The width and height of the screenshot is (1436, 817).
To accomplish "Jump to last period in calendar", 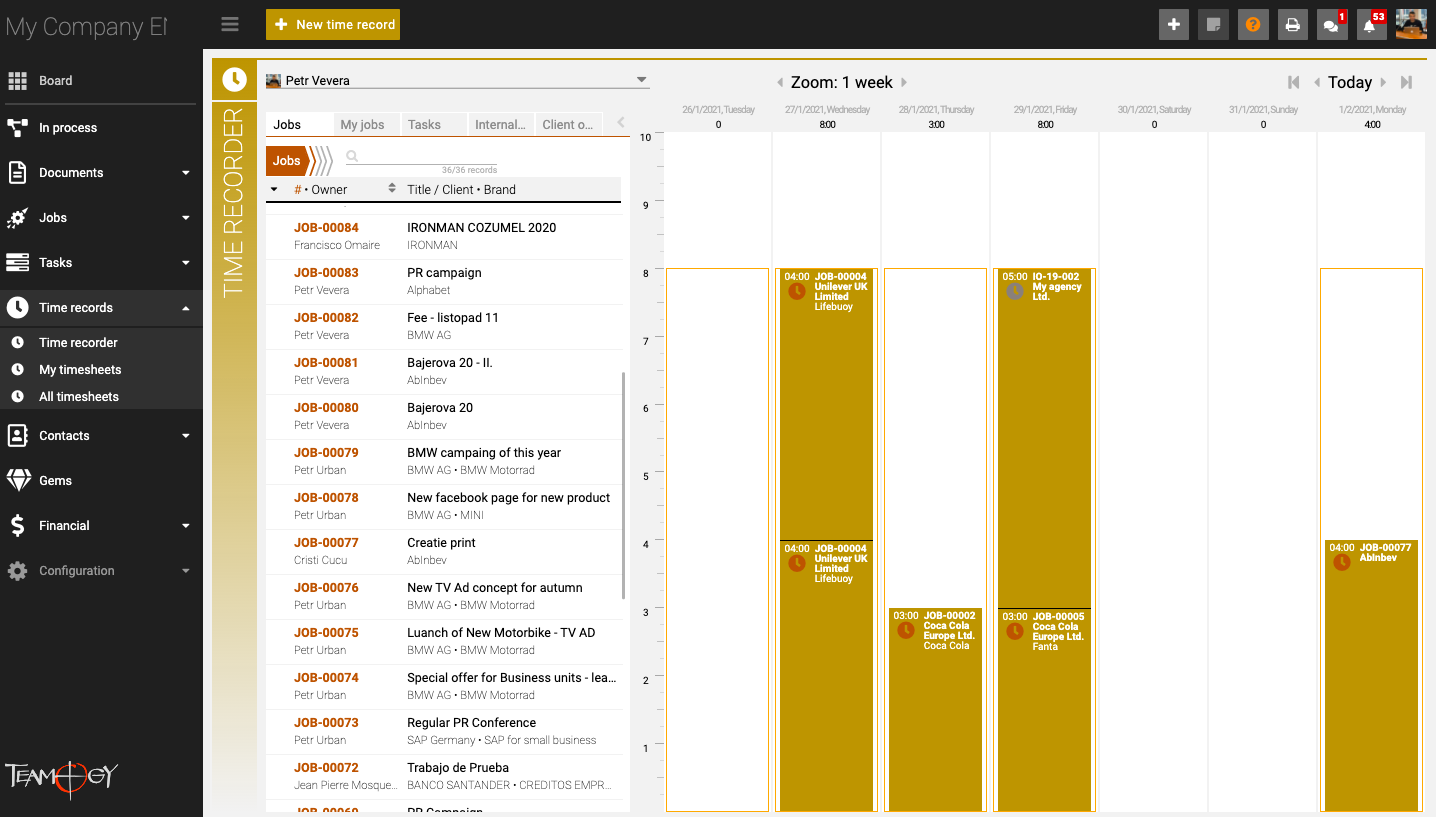I will coord(1406,83).
